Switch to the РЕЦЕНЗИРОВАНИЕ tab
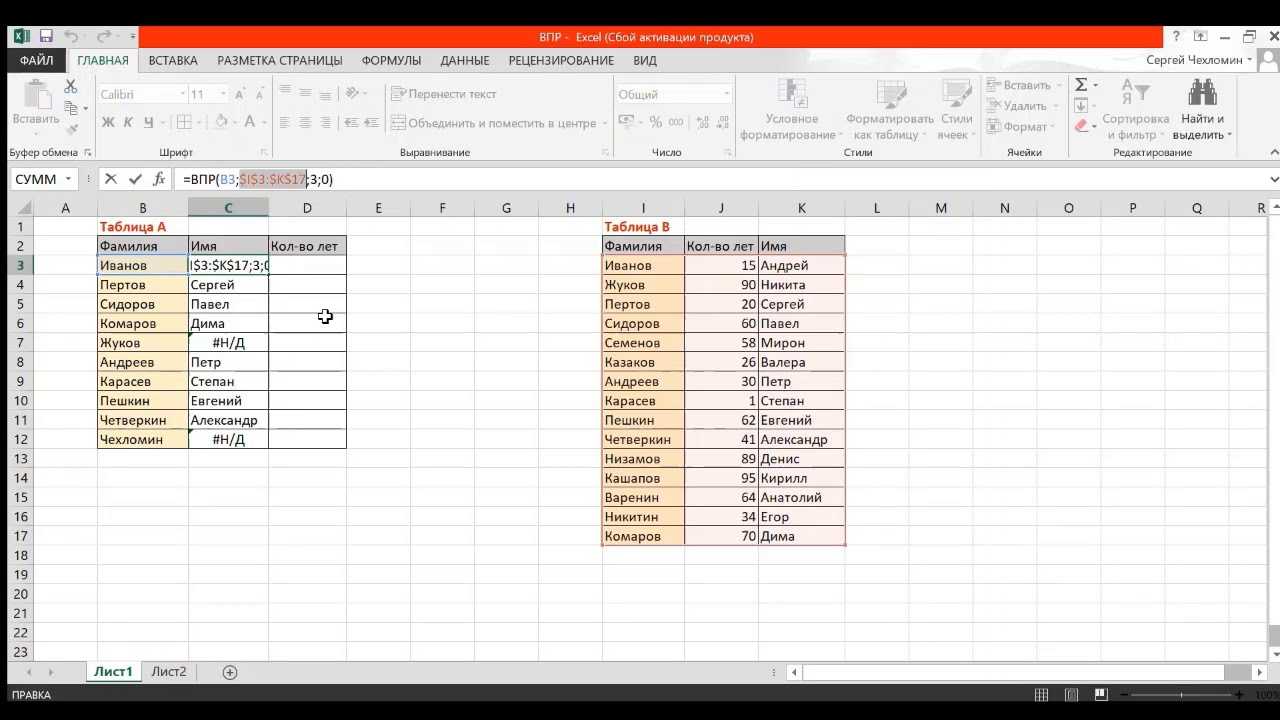This screenshot has width=1280, height=720. (x=561, y=60)
